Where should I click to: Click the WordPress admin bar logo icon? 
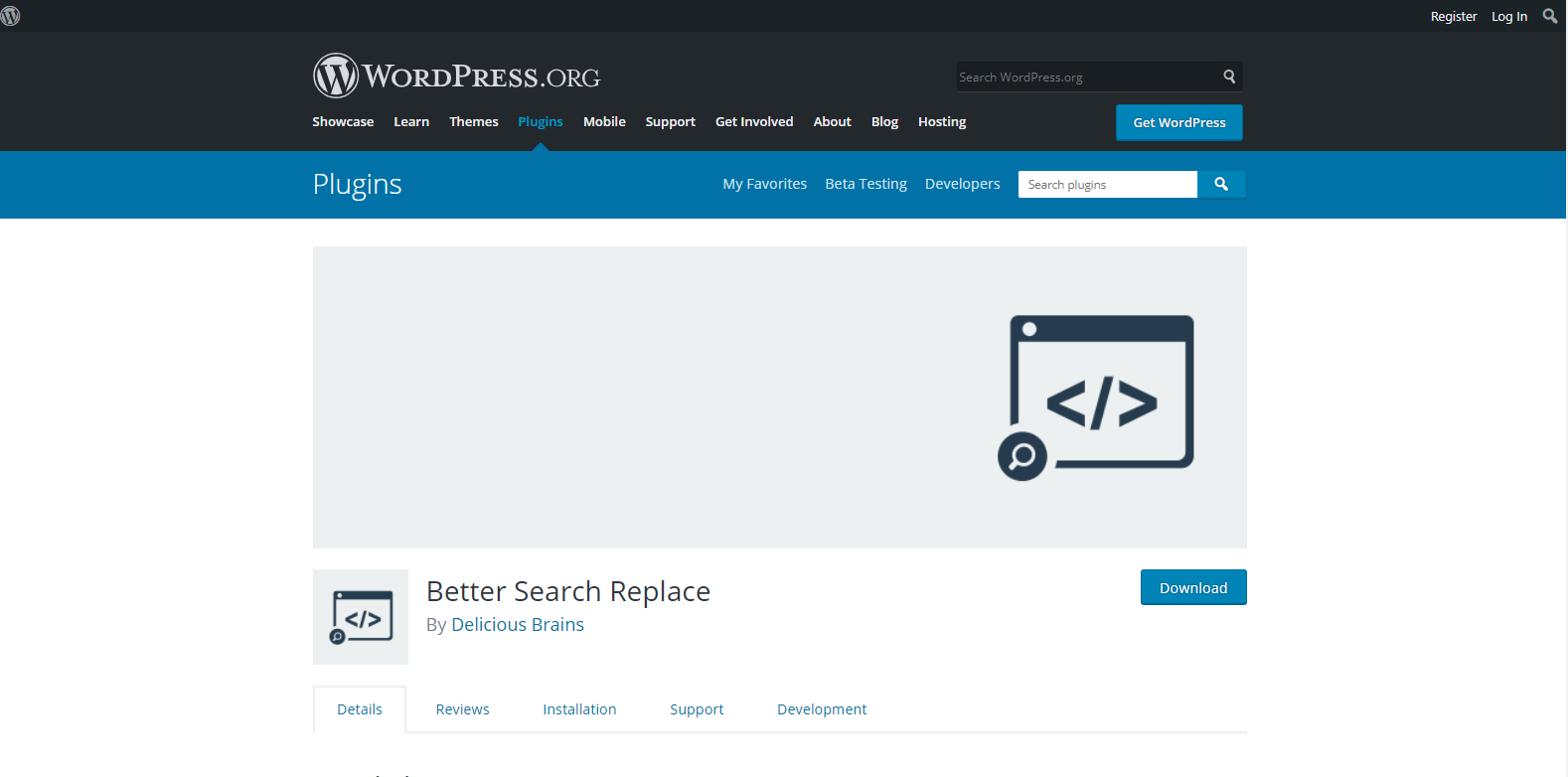11,16
